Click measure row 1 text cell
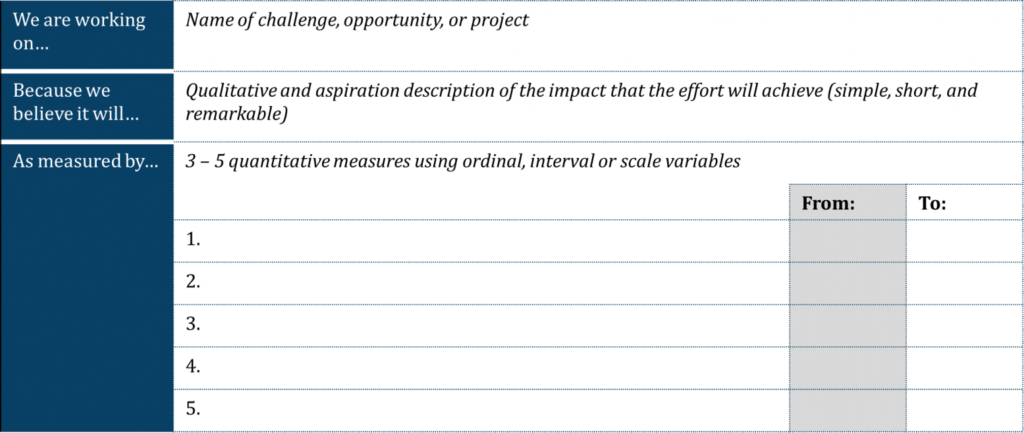The width and height of the screenshot is (1024, 433). (481, 241)
